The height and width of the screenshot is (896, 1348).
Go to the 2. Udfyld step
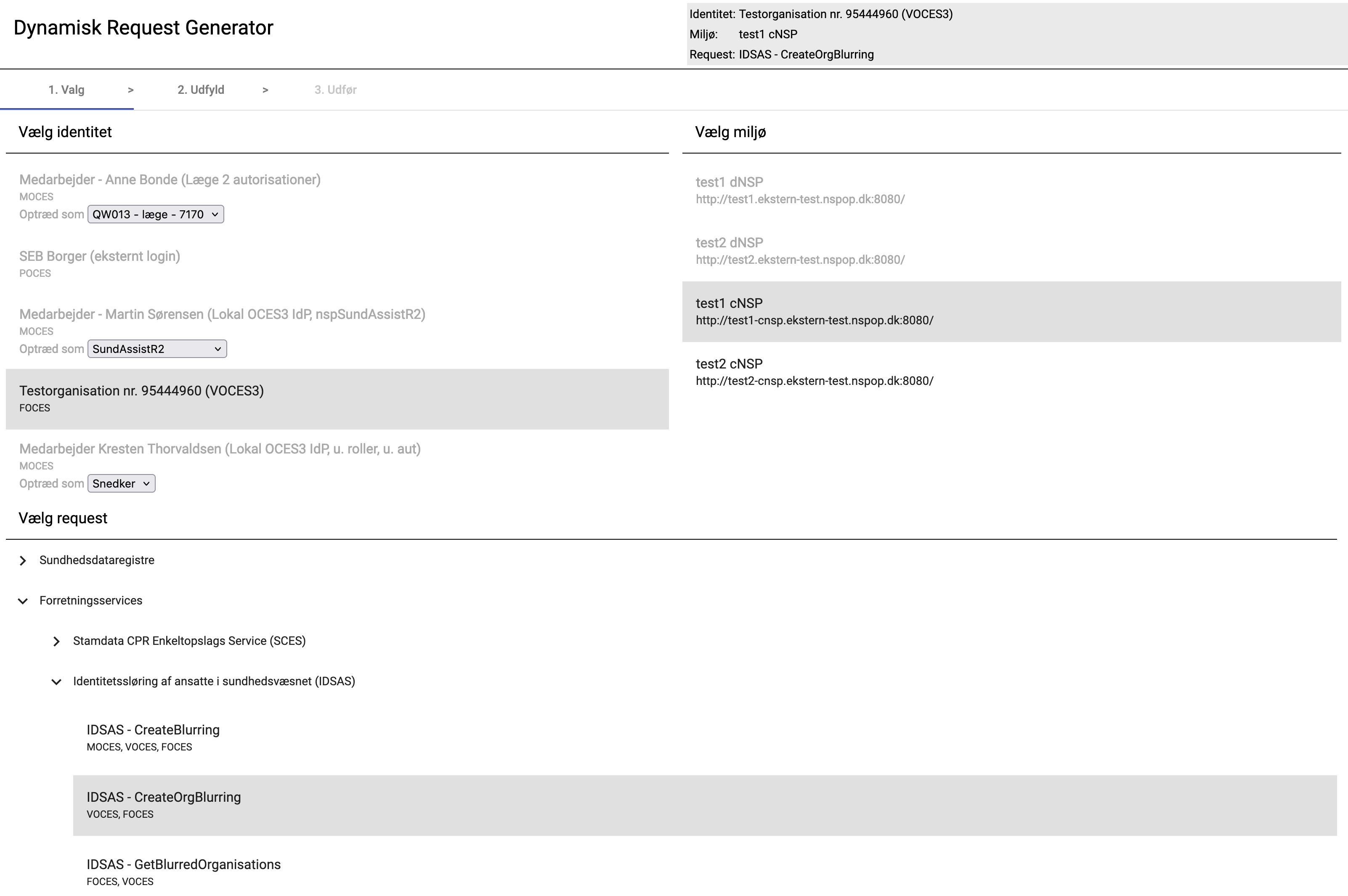(201, 90)
